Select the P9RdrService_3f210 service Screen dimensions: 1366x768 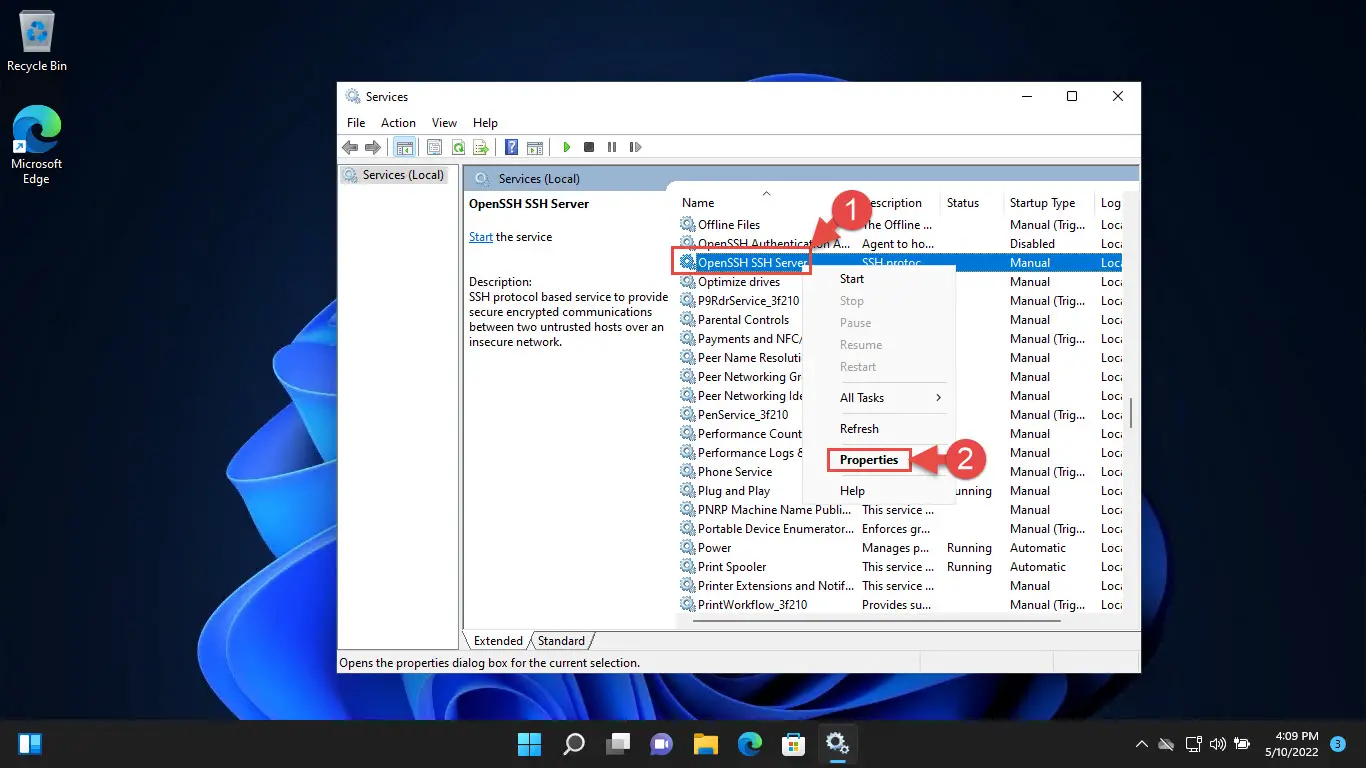[x=749, y=301]
